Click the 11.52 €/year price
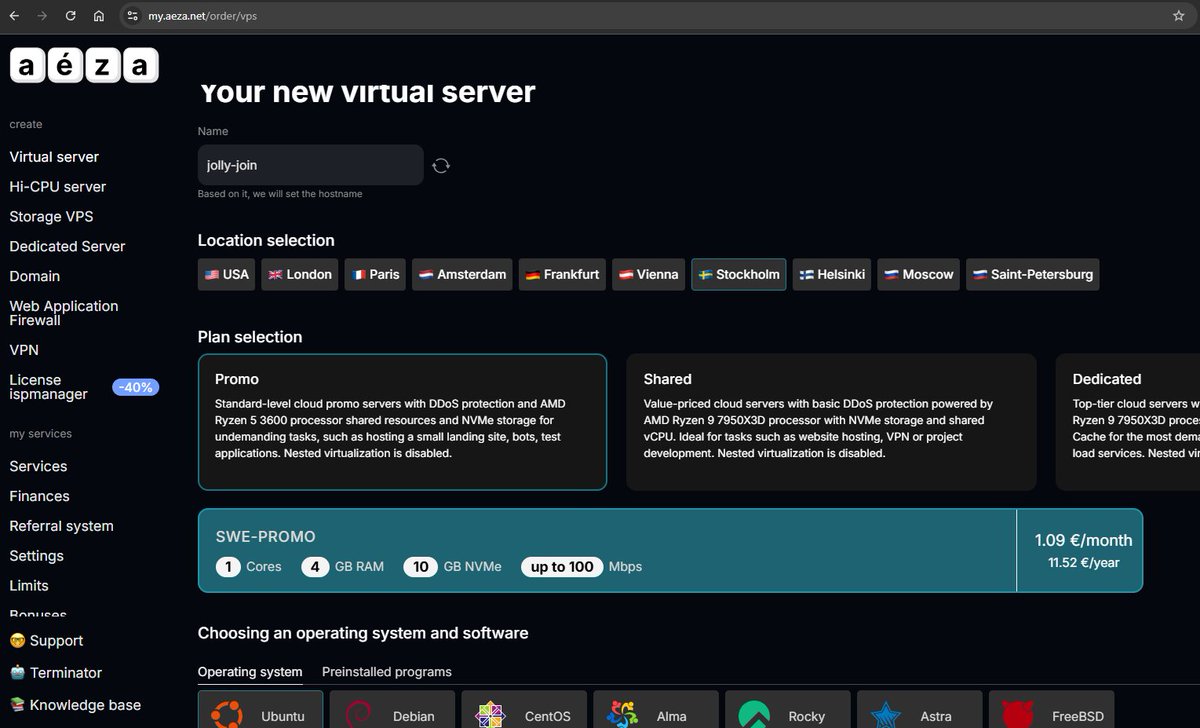 tap(1084, 563)
